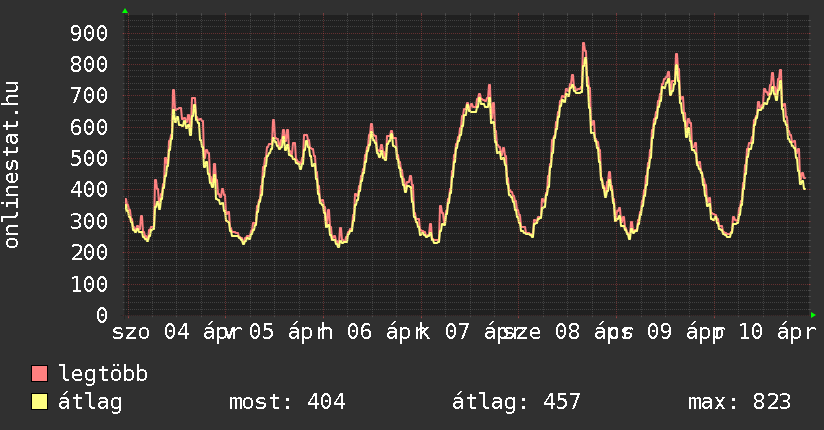
Task: Click the 200 y-axis label
Action: tap(88, 252)
